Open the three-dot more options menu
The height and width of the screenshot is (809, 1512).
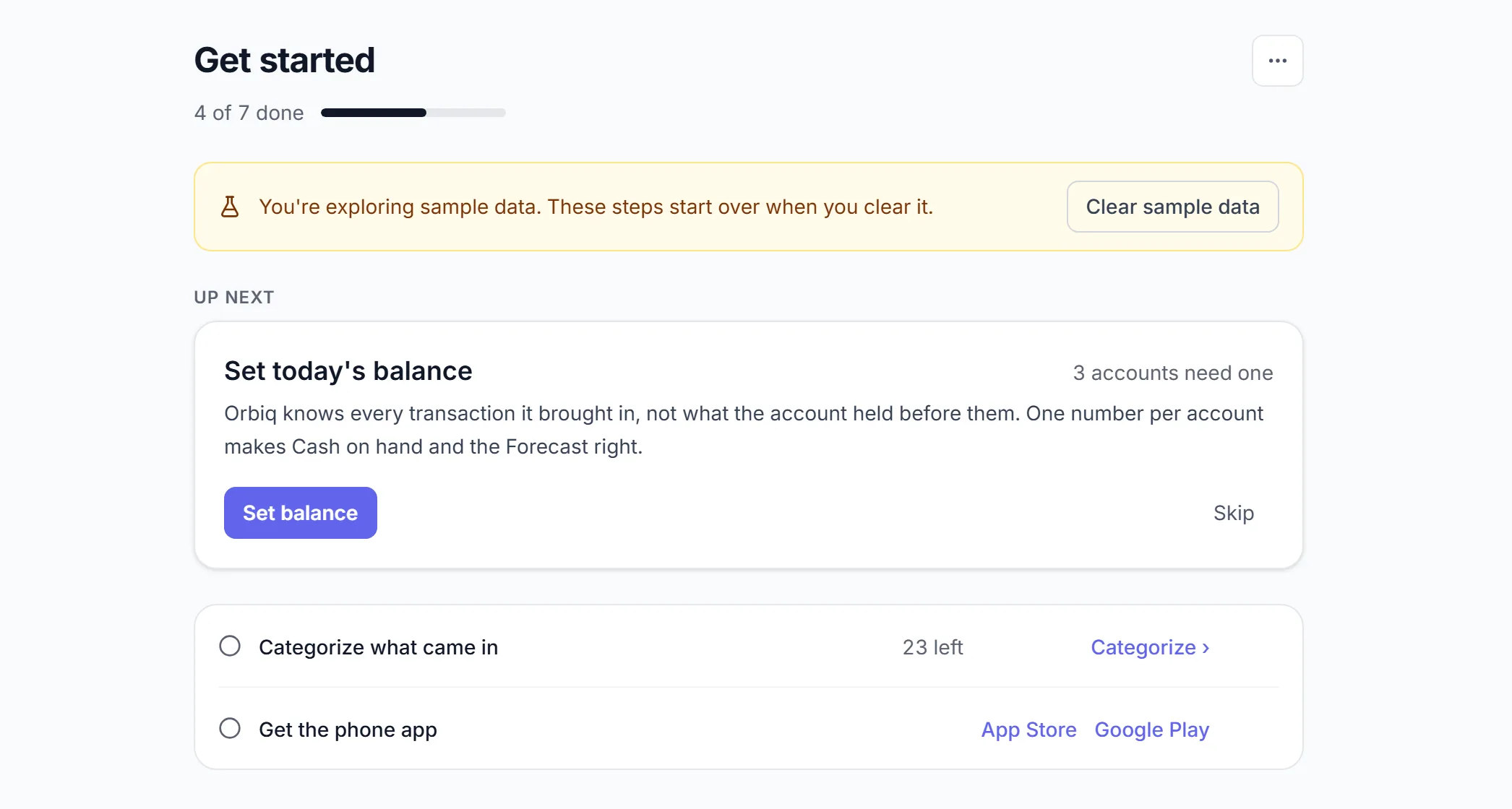(1277, 61)
